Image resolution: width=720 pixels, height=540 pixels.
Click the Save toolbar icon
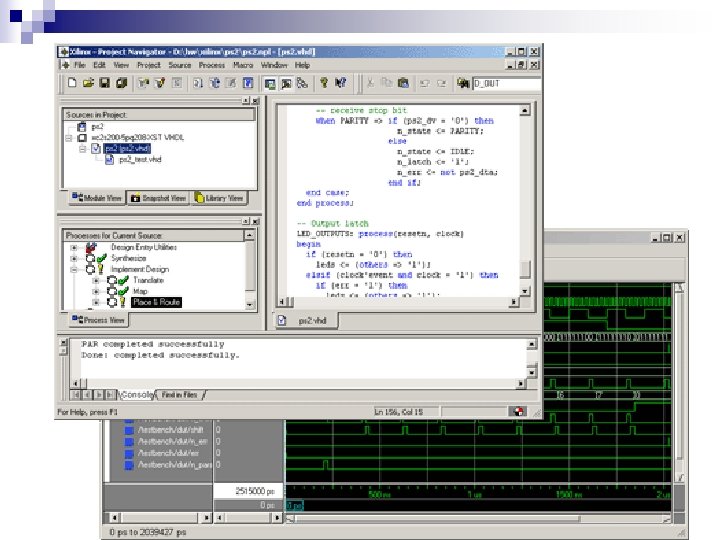click(x=103, y=82)
